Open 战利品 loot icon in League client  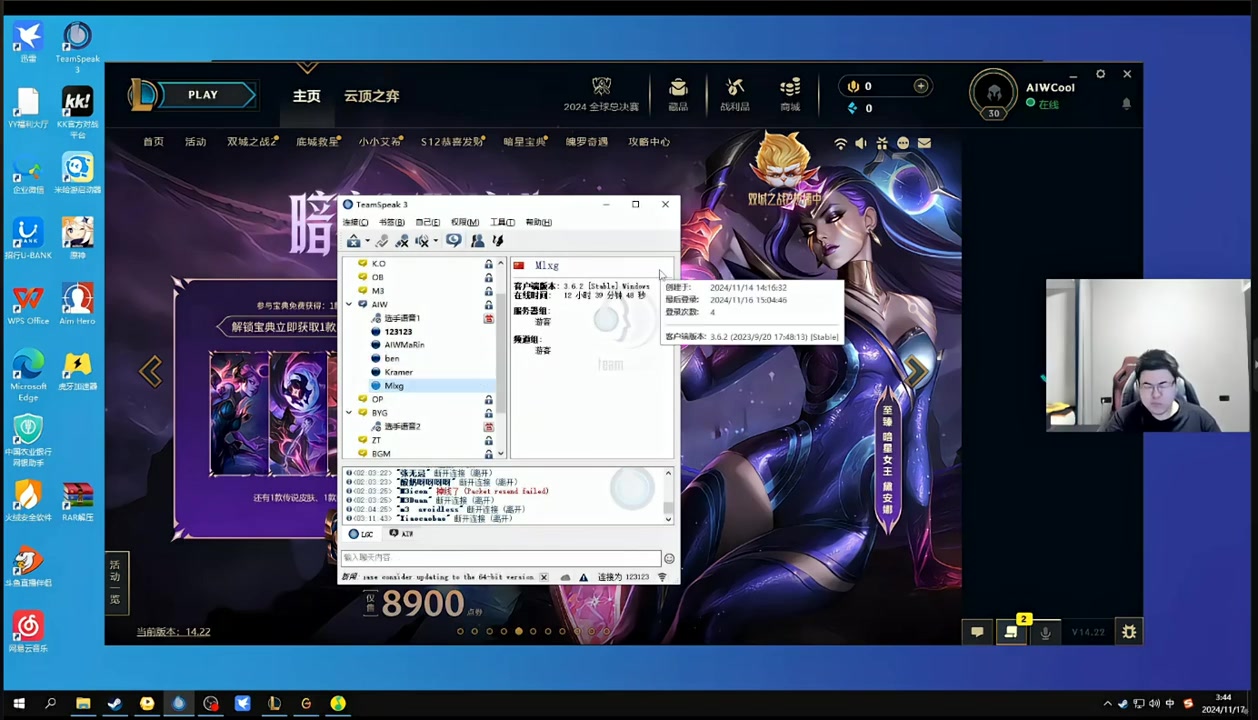[x=734, y=95]
